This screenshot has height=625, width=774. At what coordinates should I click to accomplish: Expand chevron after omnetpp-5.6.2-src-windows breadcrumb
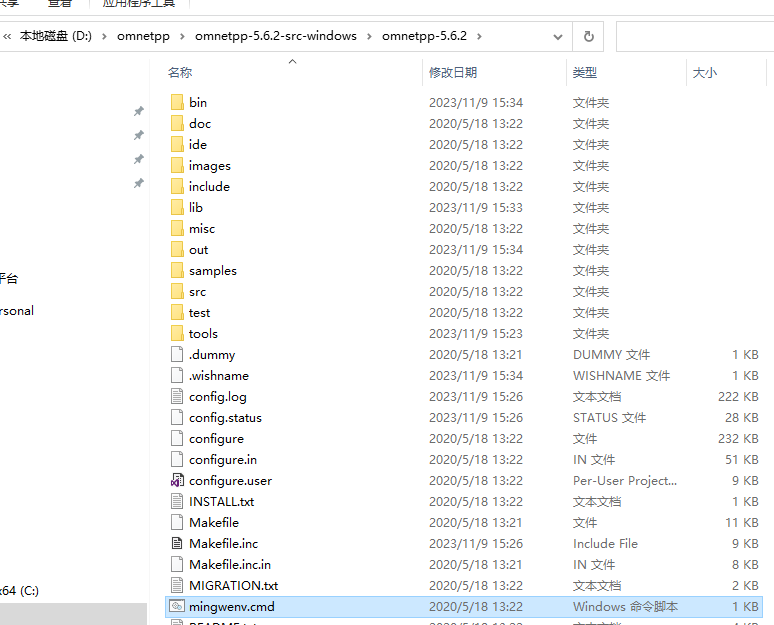[x=369, y=36]
